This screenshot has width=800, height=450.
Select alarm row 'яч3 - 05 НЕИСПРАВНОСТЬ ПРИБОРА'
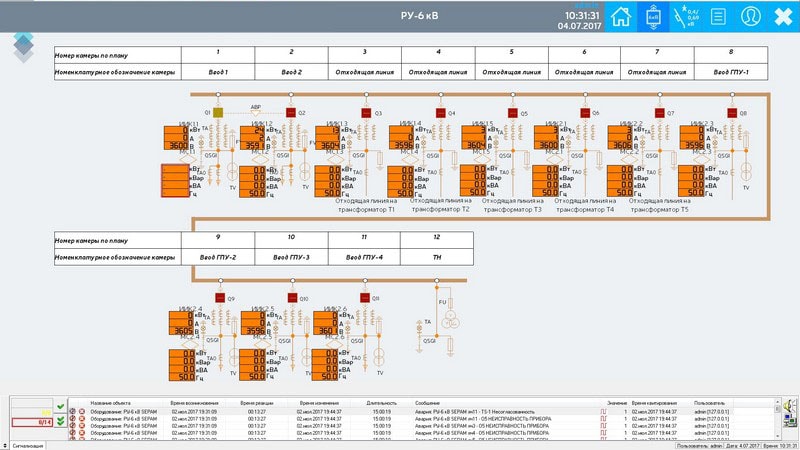(x=421, y=426)
